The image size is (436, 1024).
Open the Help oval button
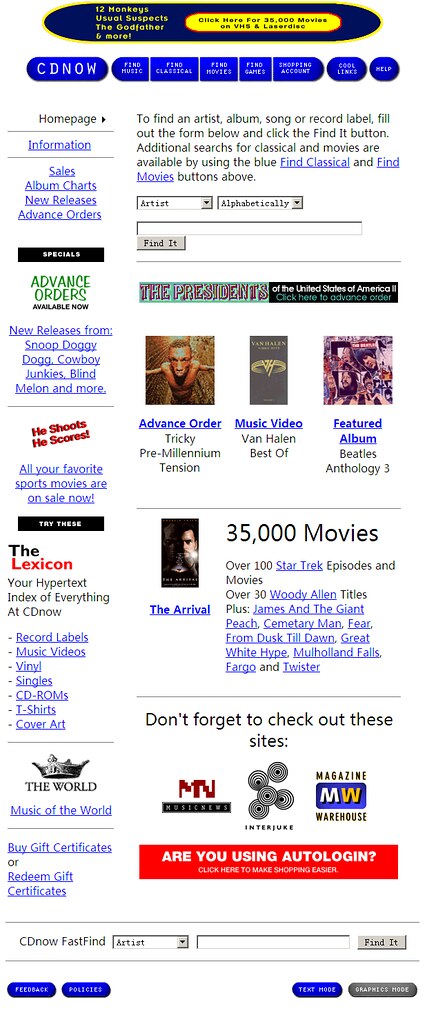[384, 69]
